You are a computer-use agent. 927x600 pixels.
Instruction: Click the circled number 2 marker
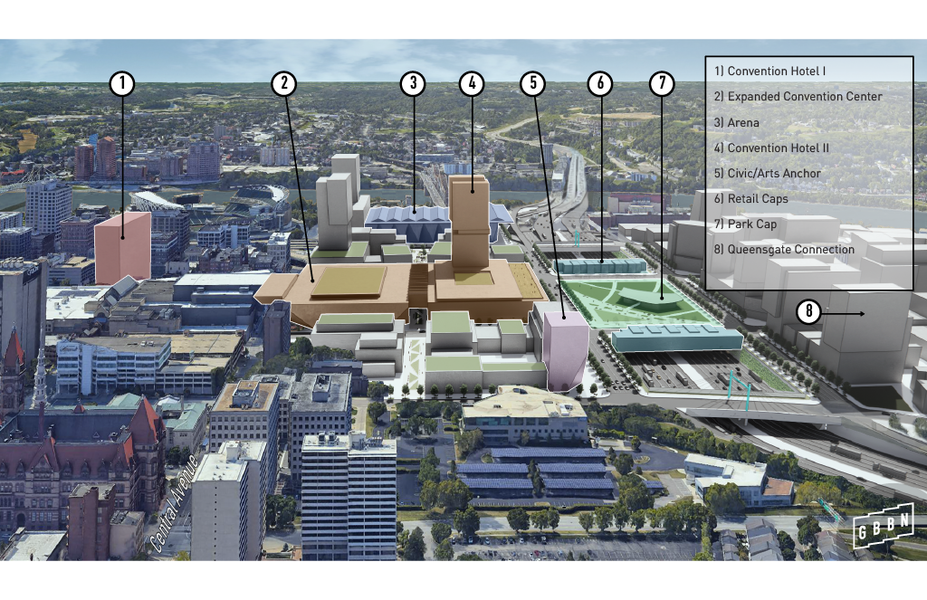click(284, 83)
